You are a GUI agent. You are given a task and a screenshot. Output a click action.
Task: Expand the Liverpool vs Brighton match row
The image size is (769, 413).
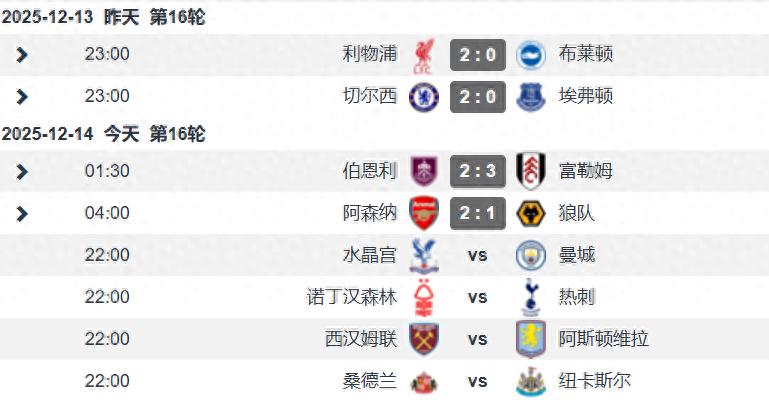coord(22,55)
